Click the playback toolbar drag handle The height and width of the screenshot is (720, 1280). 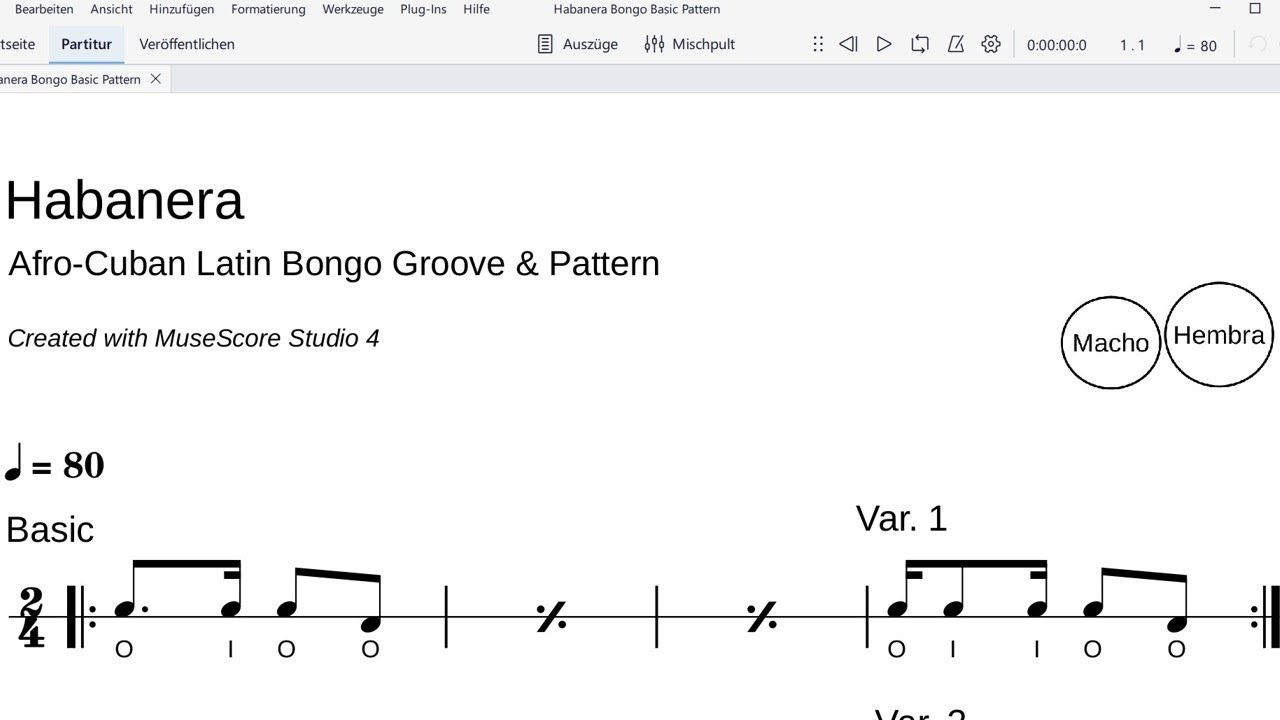click(x=818, y=44)
